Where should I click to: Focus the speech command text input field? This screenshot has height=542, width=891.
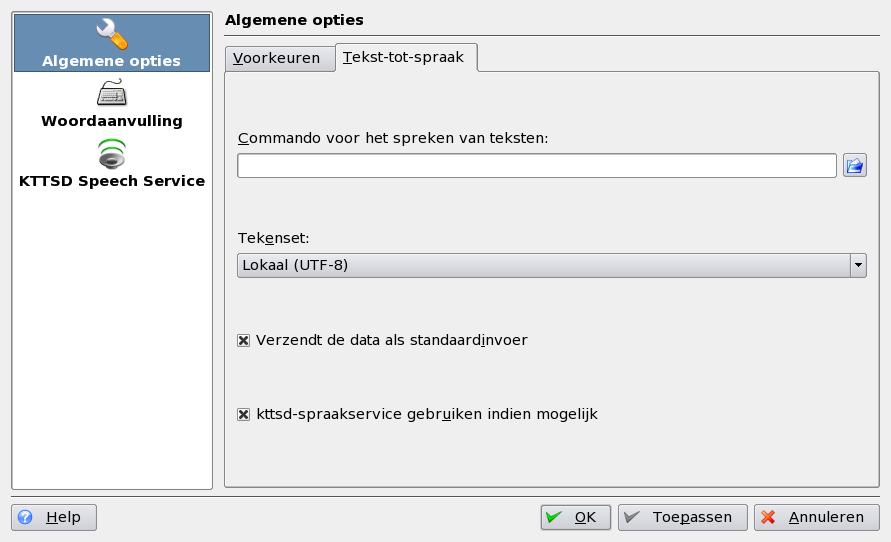(x=536, y=166)
